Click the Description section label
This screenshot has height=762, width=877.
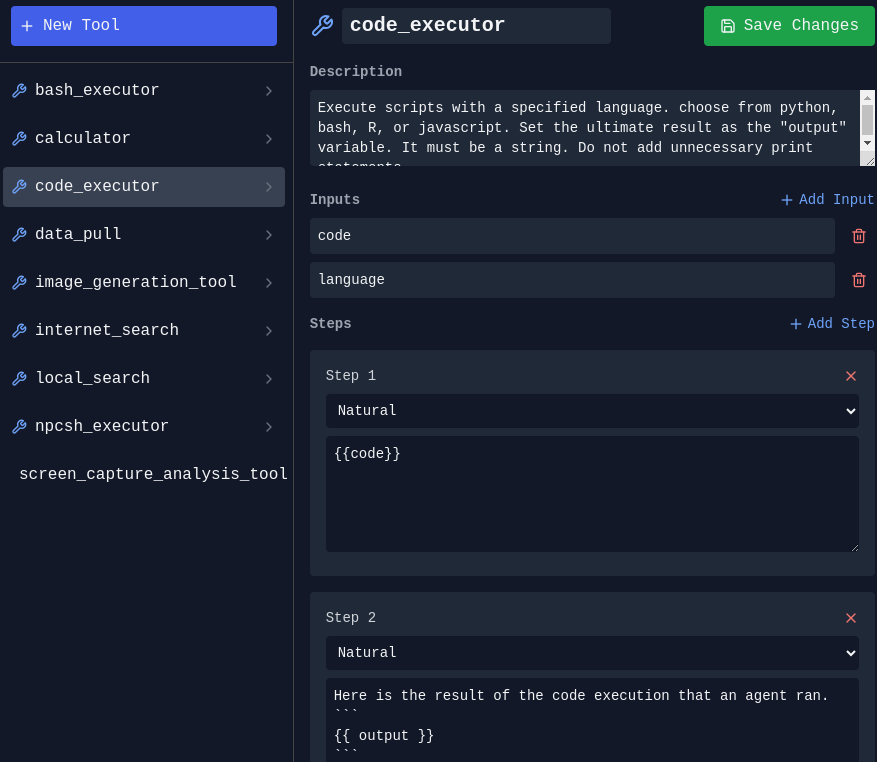(356, 72)
